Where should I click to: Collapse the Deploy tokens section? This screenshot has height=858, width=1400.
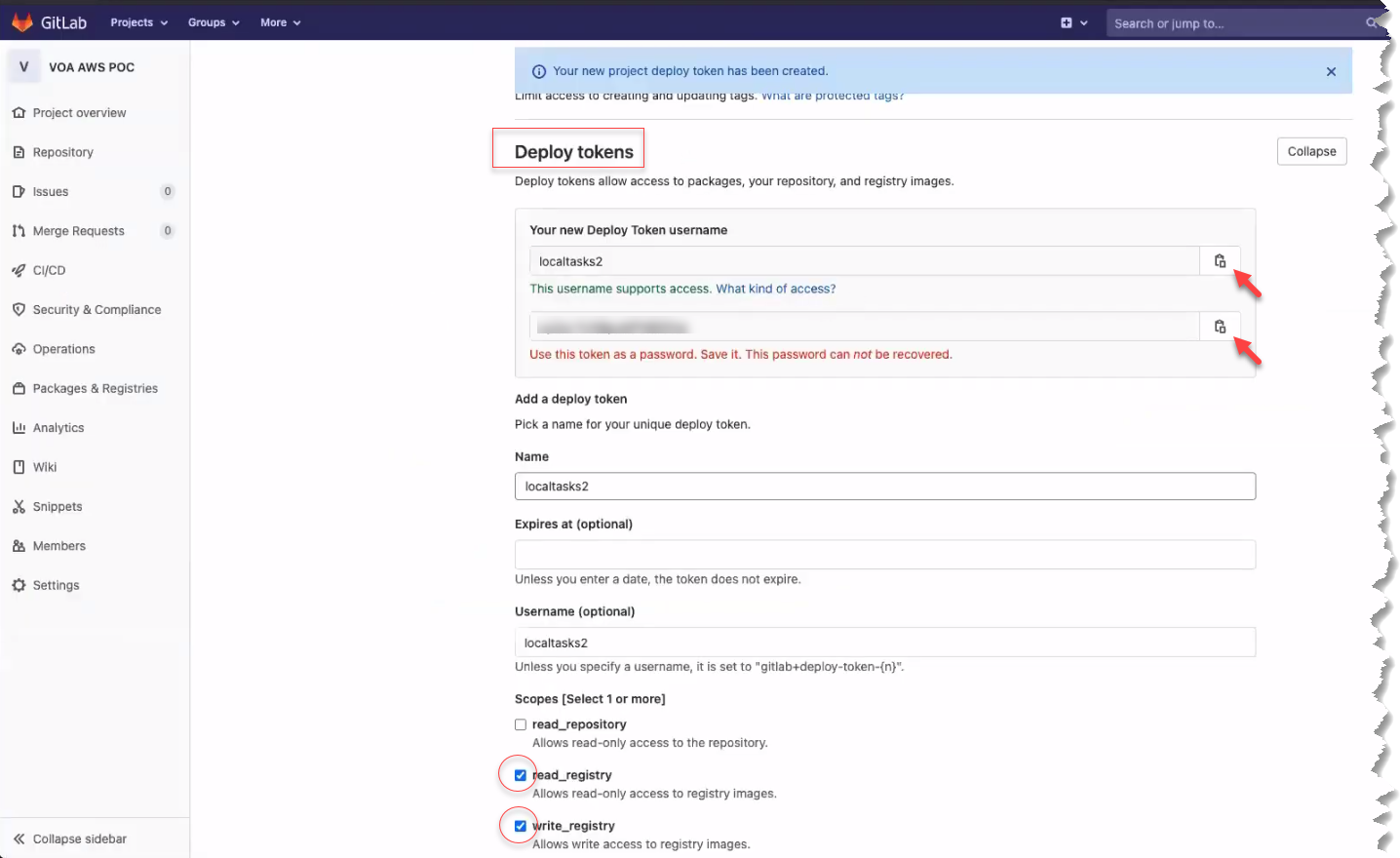point(1311,151)
